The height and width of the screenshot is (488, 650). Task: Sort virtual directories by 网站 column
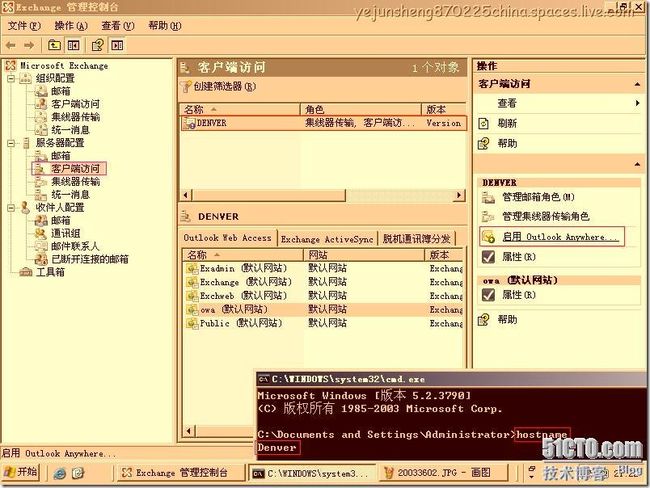(x=365, y=255)
